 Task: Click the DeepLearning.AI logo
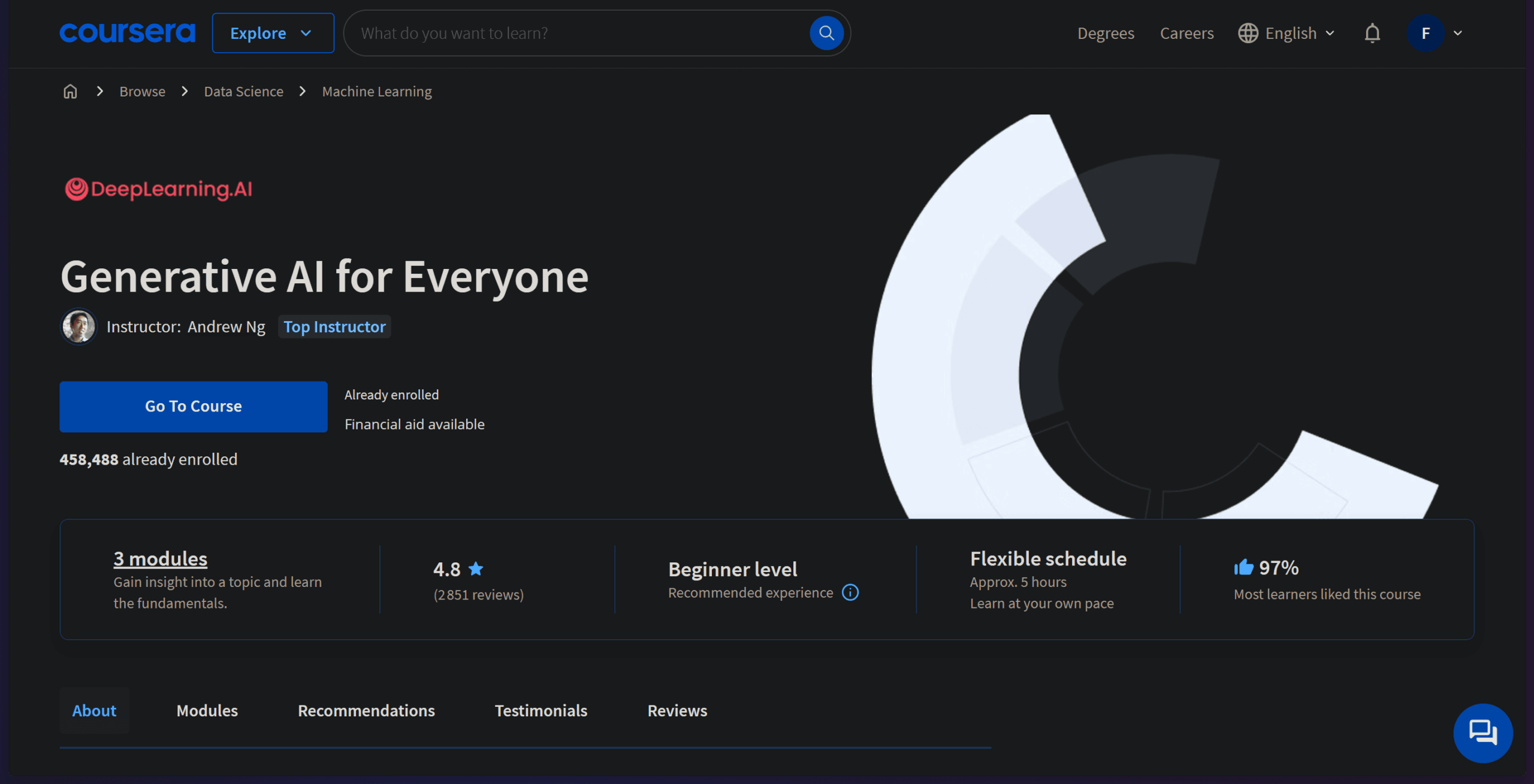coord(159,189)
